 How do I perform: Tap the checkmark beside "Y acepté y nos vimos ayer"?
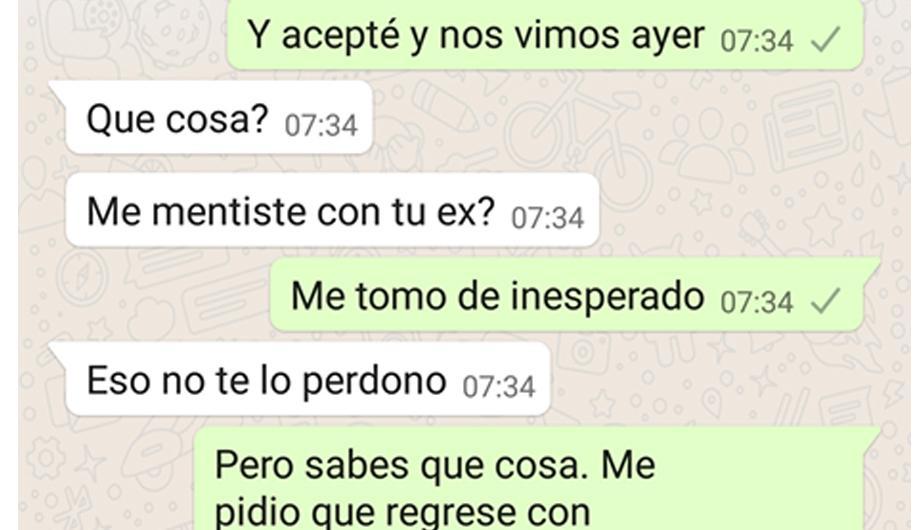[x=825, y=40]
